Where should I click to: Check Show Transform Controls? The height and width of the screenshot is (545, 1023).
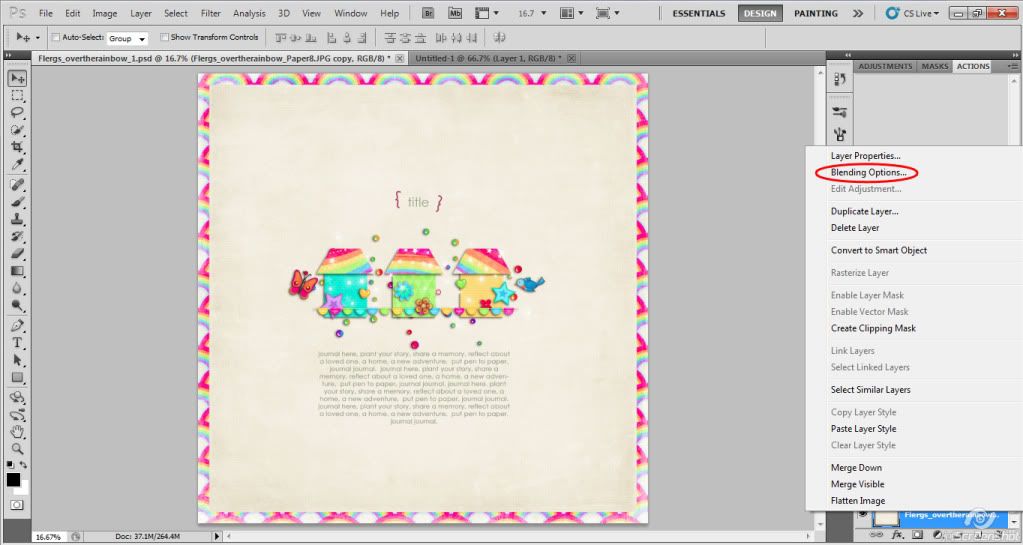point(164,37)
